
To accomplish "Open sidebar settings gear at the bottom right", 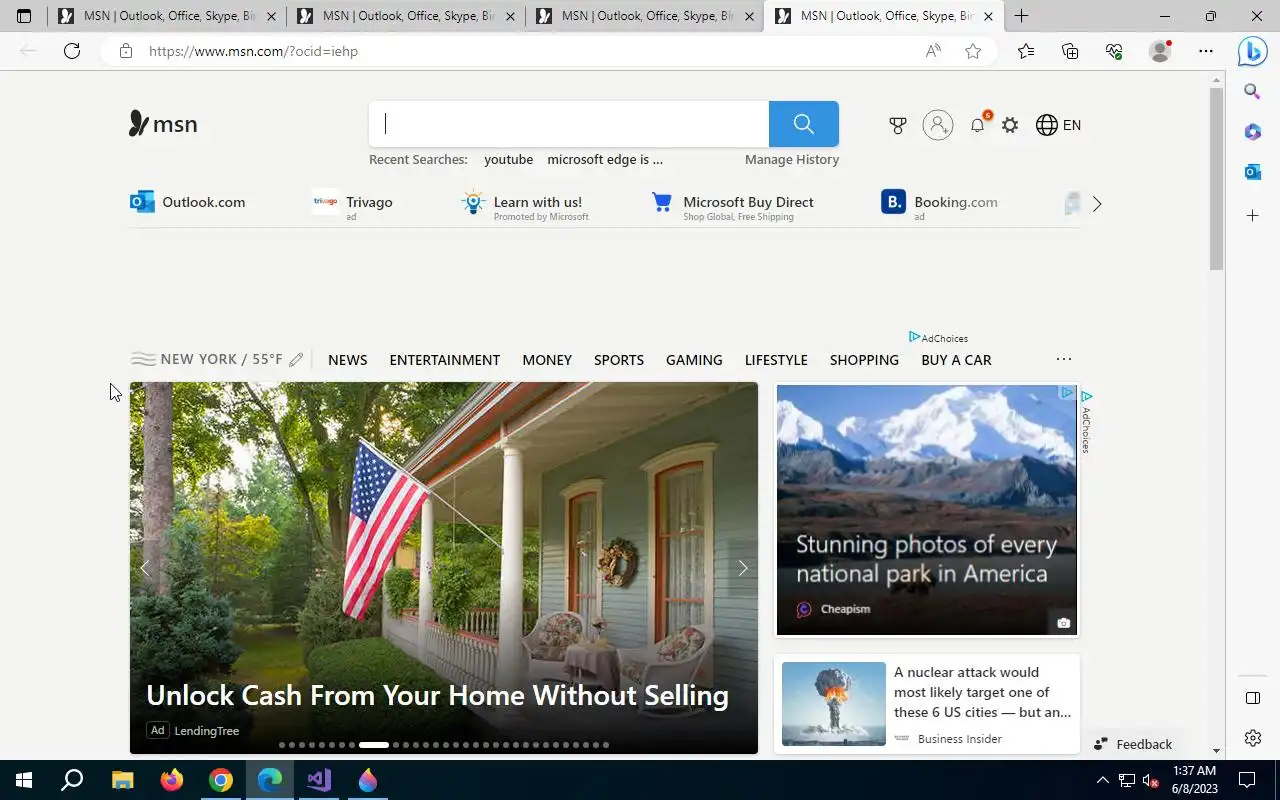I will [x=1252, y=738].
